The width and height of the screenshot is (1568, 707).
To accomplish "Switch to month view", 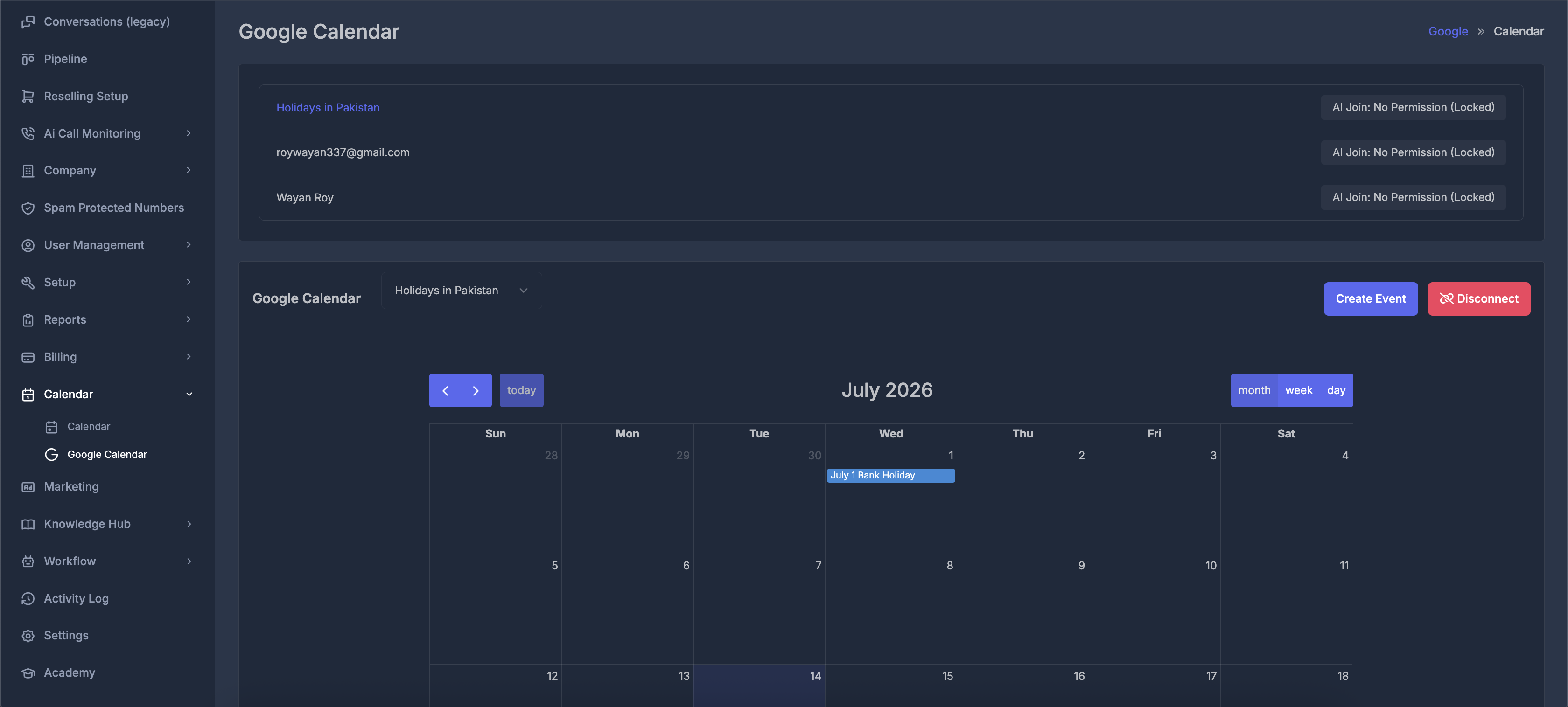I will tap(1254, 391).
